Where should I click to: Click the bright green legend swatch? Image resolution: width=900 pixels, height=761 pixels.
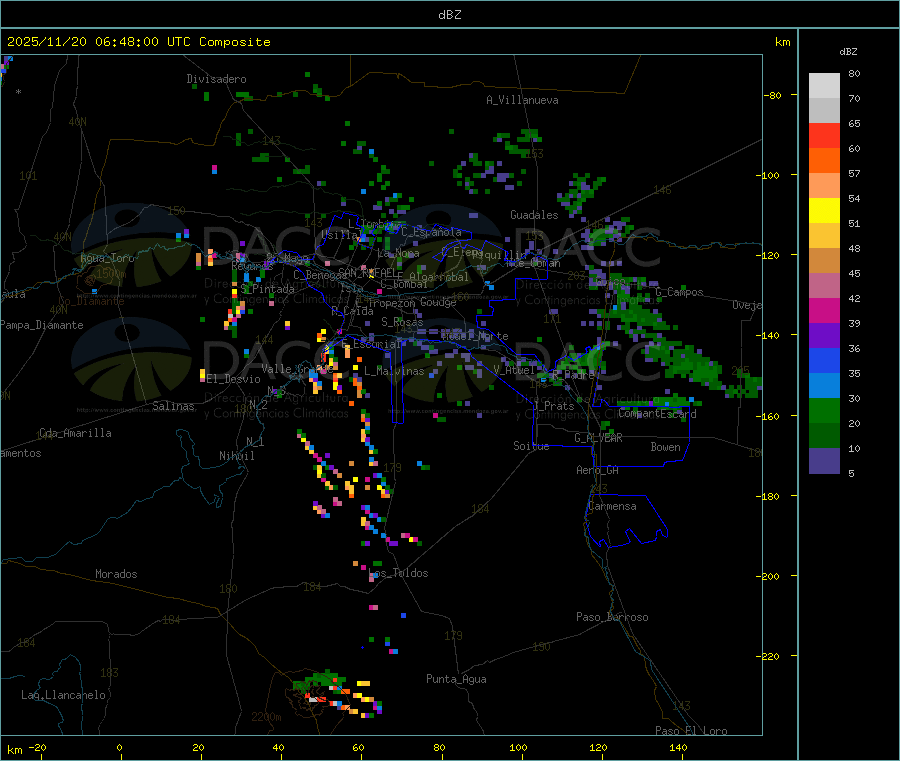pos(824,411)
